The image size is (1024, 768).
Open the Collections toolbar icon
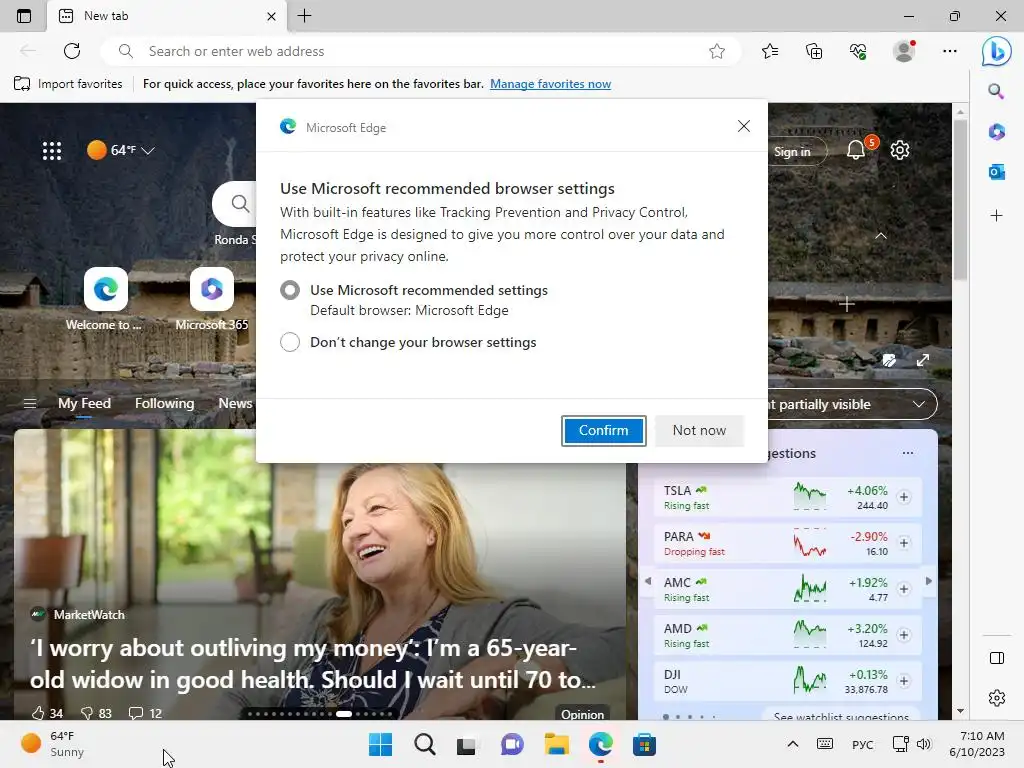[814, 51]
